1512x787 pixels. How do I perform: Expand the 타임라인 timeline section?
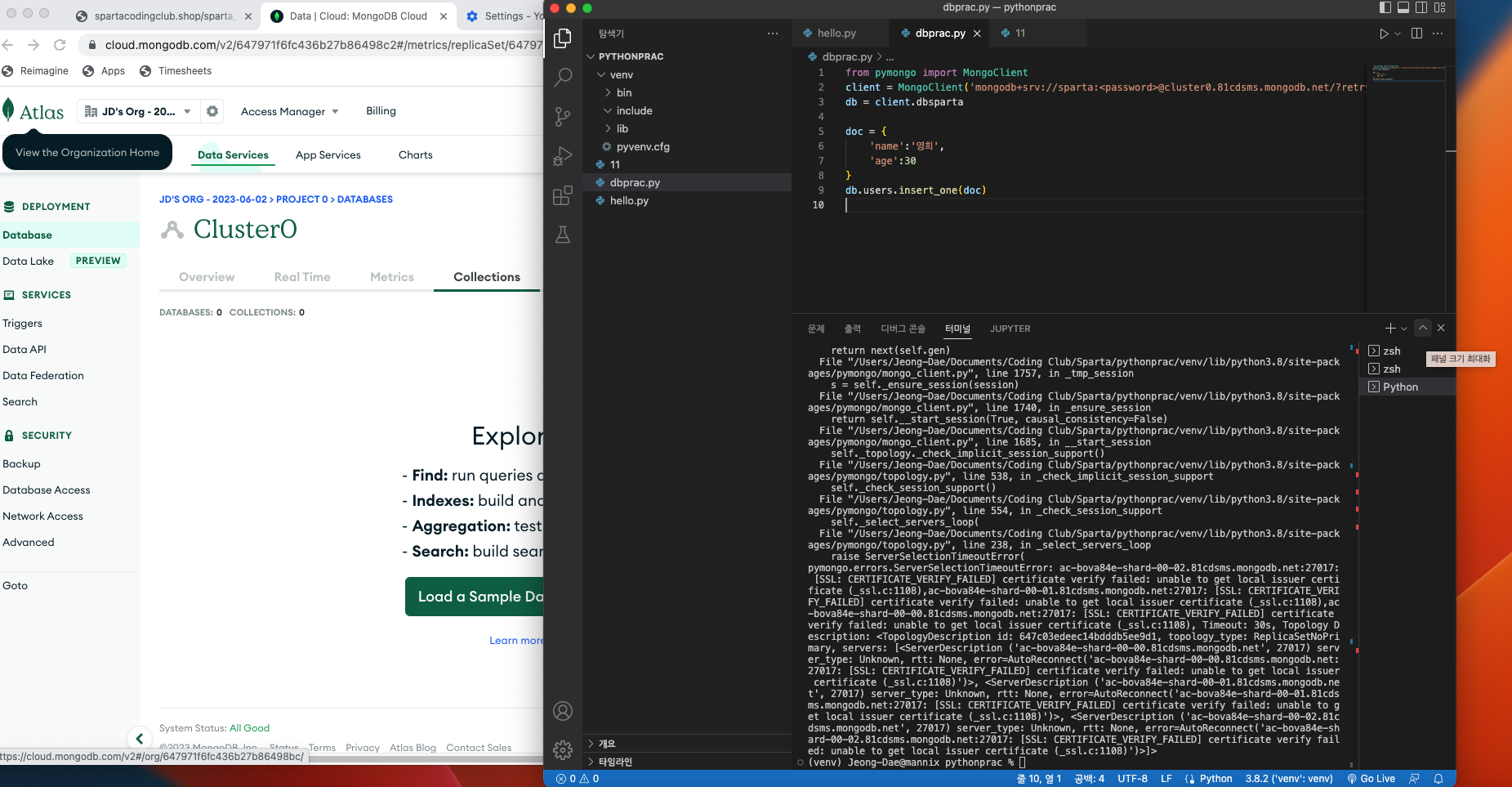click(687, 762)
